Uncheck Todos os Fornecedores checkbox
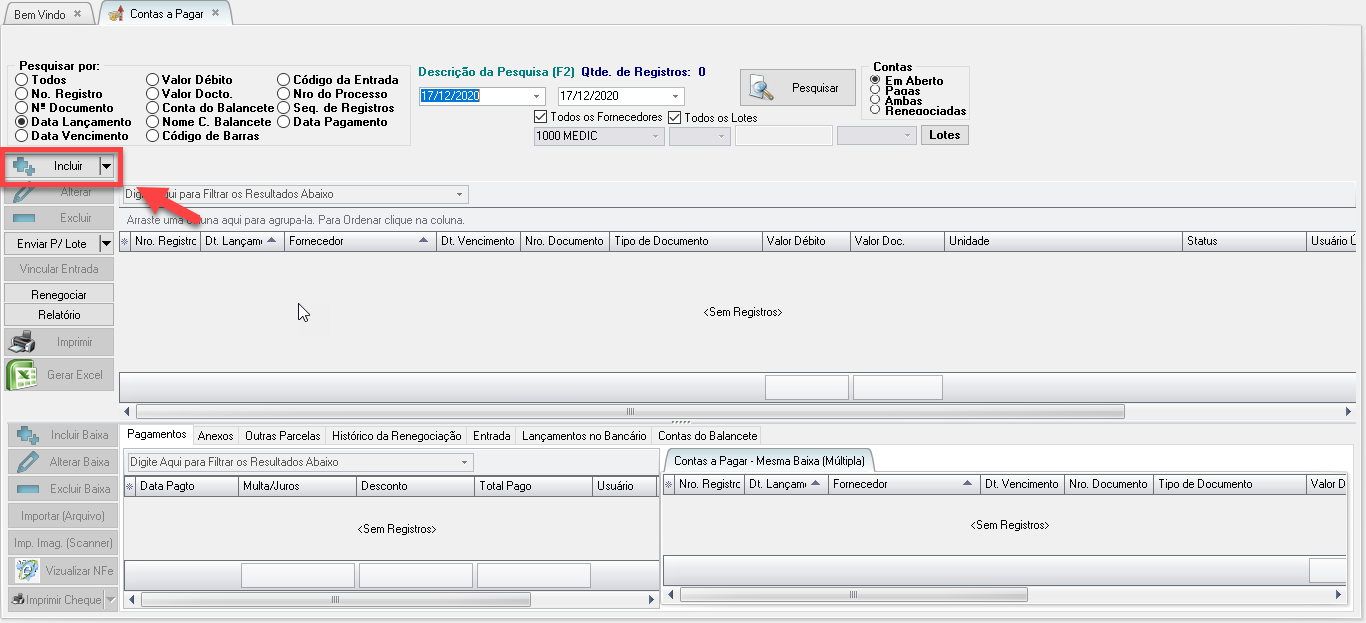This screenshot has height=623, width=1366. (541, 117)
